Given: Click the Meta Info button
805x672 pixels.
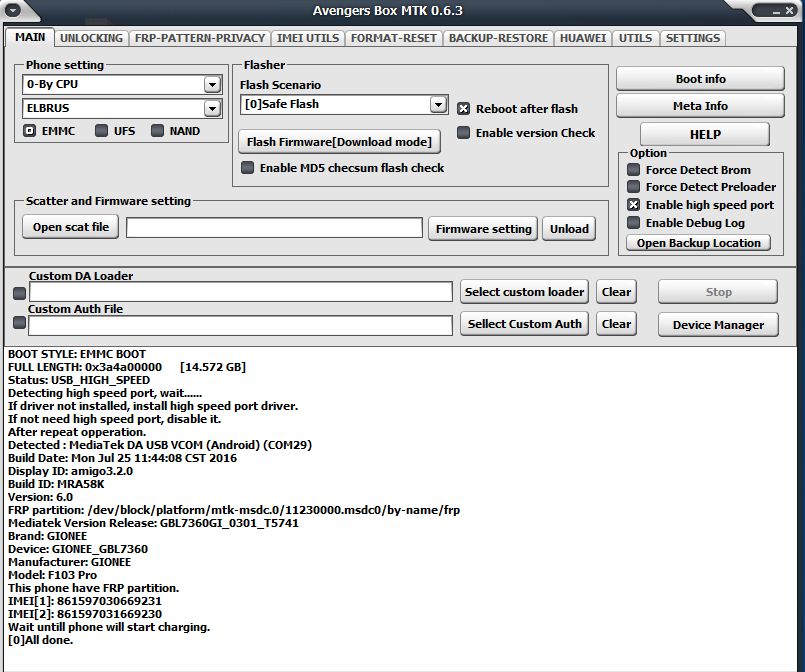Looking at the screenshot, I should pos(700,106).
